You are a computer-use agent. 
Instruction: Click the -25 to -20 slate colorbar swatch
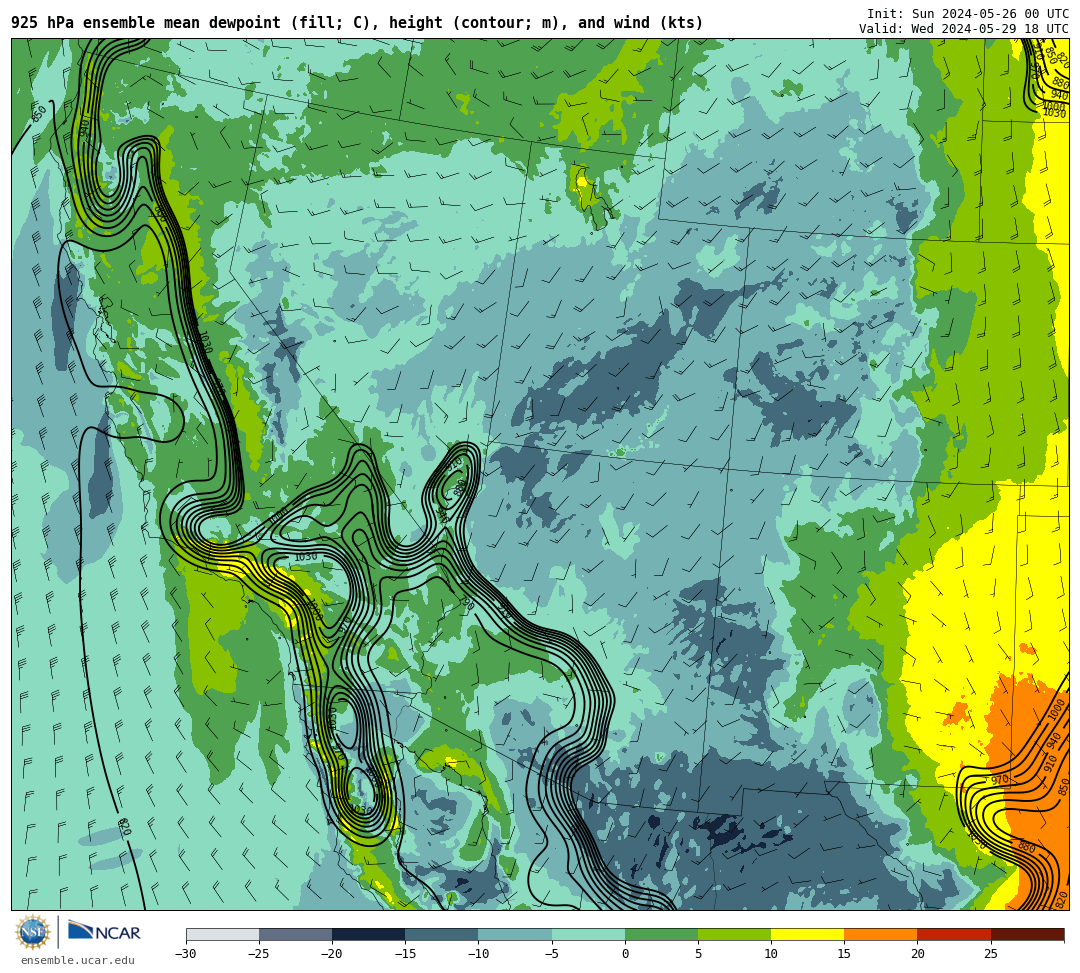click(x=295, y=934)
